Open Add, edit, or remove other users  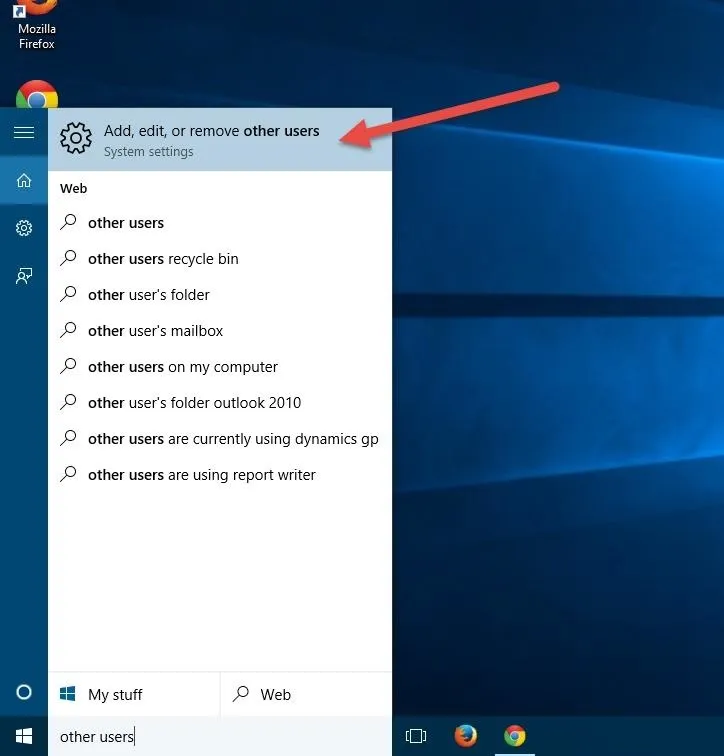tap(220, 139)
